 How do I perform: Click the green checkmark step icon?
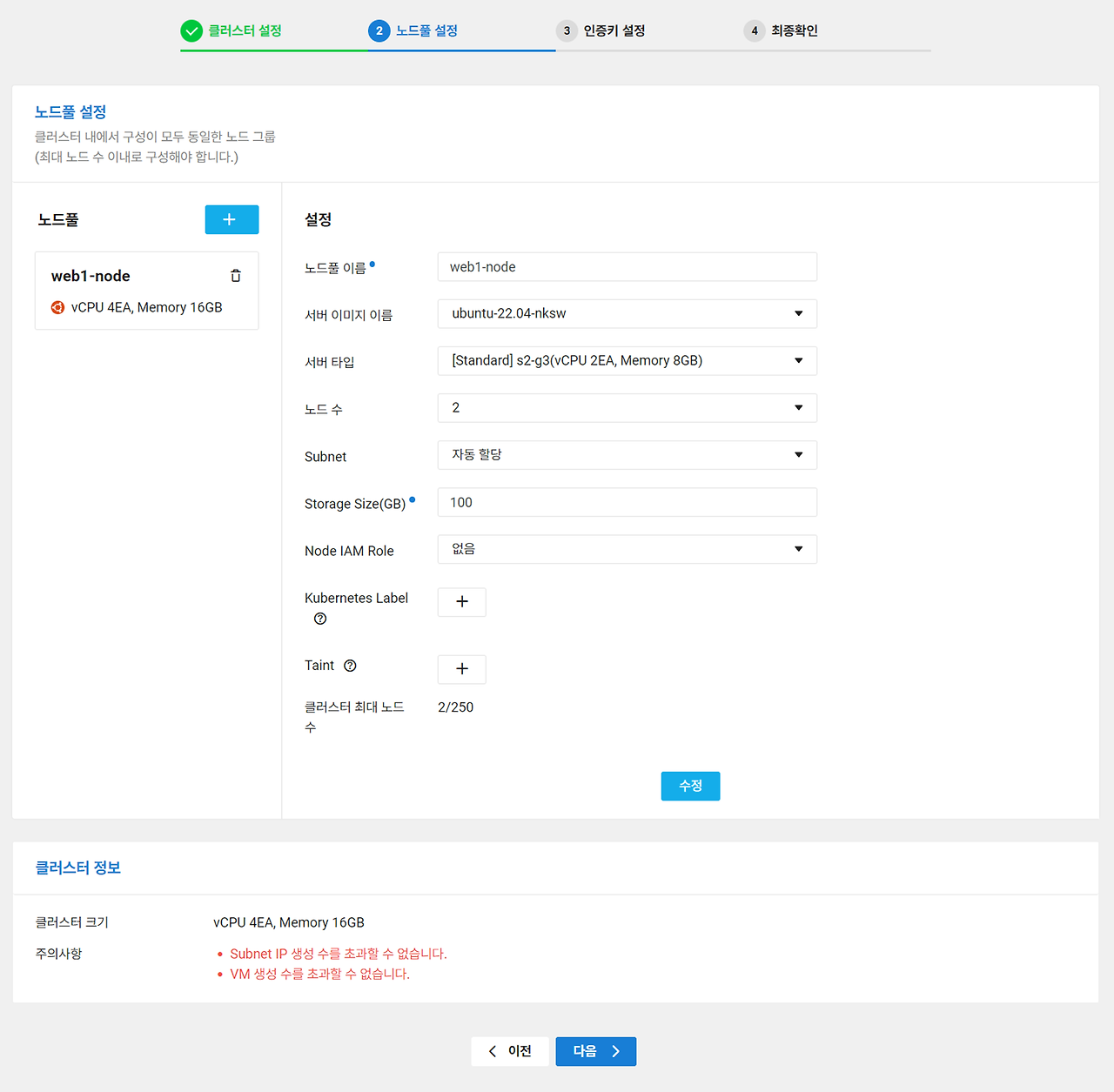click(191, 31)
